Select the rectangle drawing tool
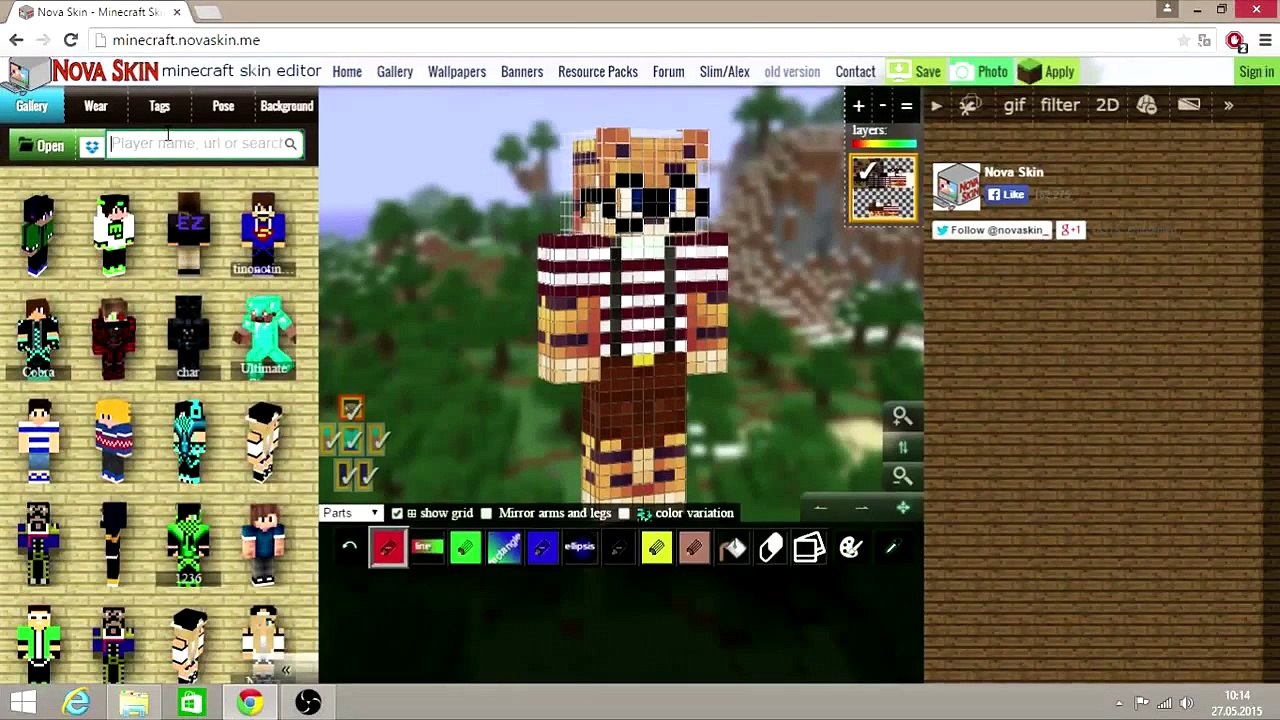Viewport: 1280px width, 720px height. point(504,547)
